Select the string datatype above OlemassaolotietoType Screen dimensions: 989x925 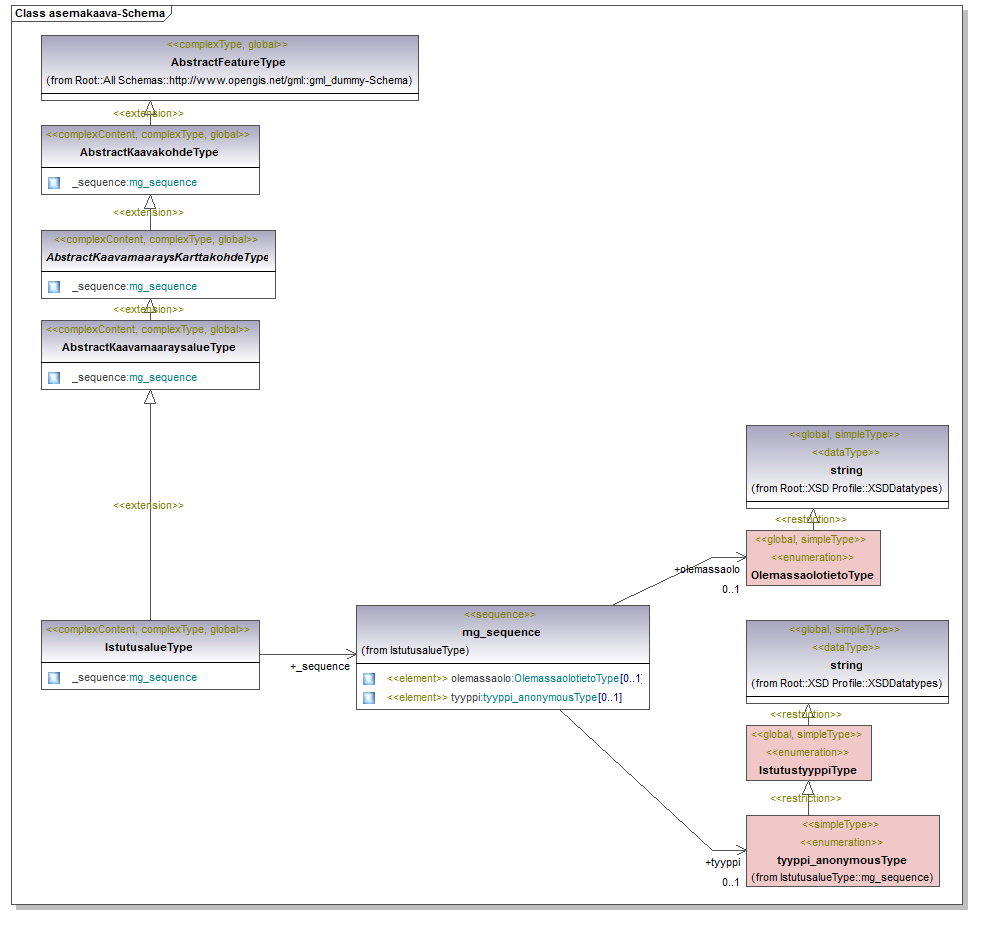(846, 466)
